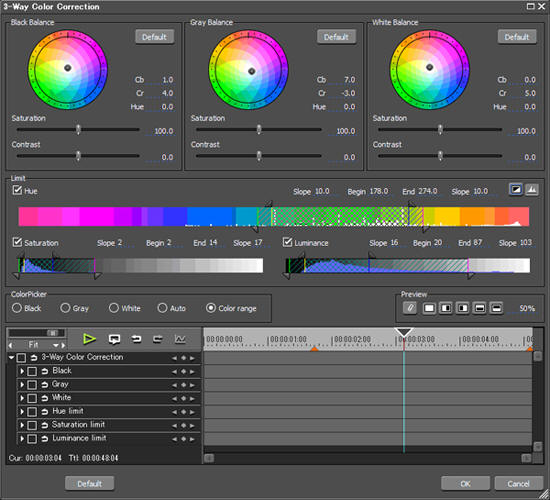This screenshot has width=550, height=500.
Task: Click the Black Balance saturation slider handle
Action: click(78, 129)
